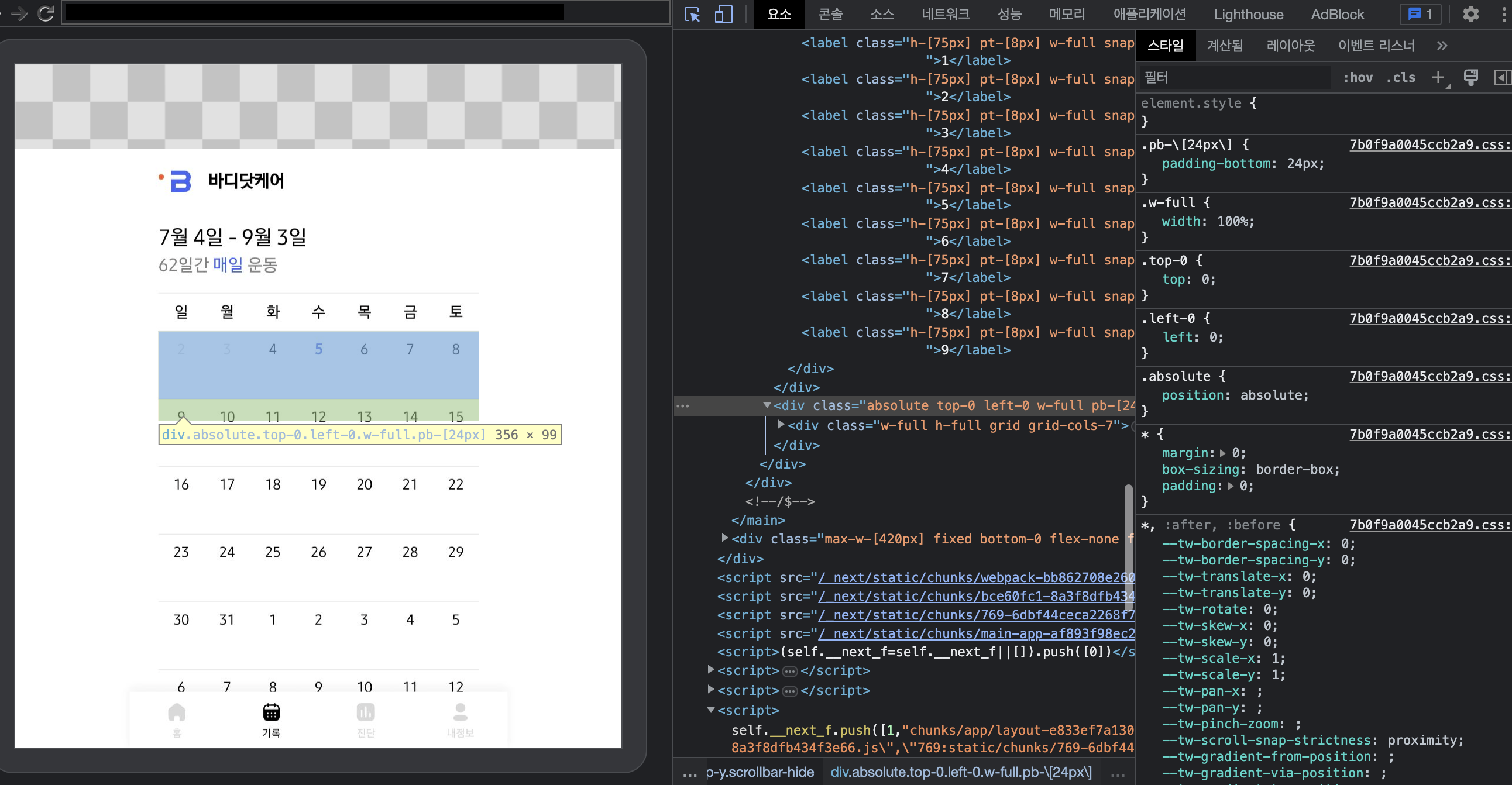This screenshot has width=1512, height=785.
Task: Open the 네트워크 Network tab
Action: [946, 14]
